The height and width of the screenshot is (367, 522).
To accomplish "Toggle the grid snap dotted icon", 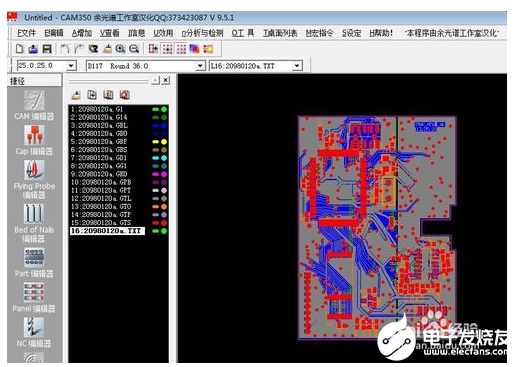I will pyautogui.click(x=167, y=49).
